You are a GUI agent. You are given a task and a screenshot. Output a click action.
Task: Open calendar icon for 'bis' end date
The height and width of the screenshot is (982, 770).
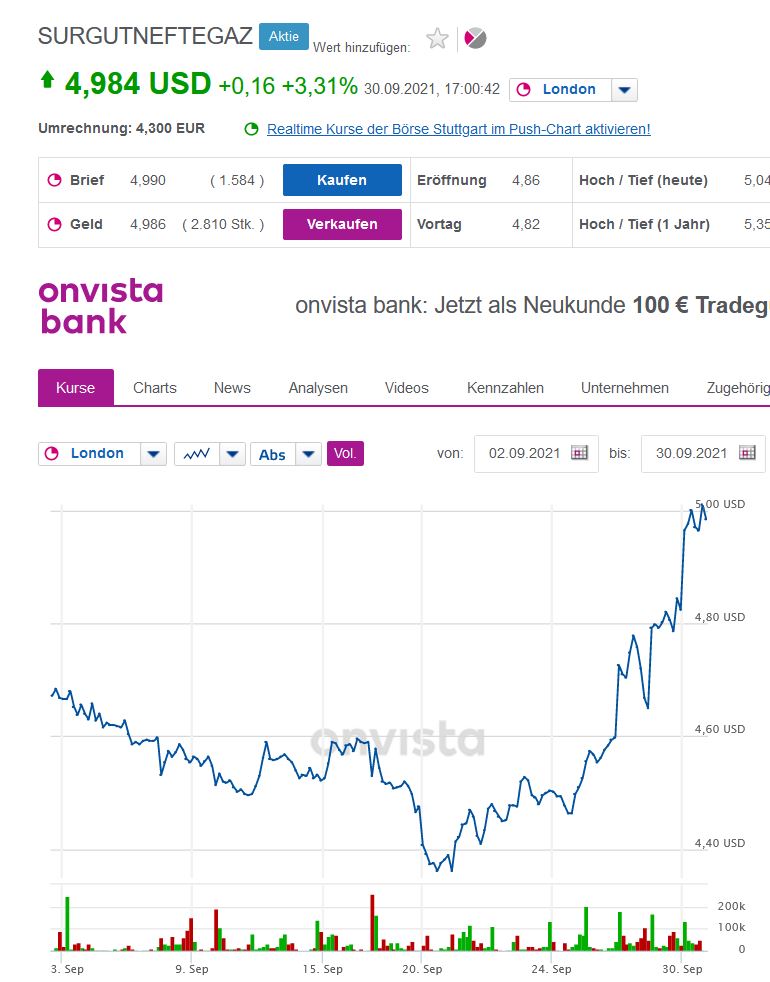(x=747, y=453)
